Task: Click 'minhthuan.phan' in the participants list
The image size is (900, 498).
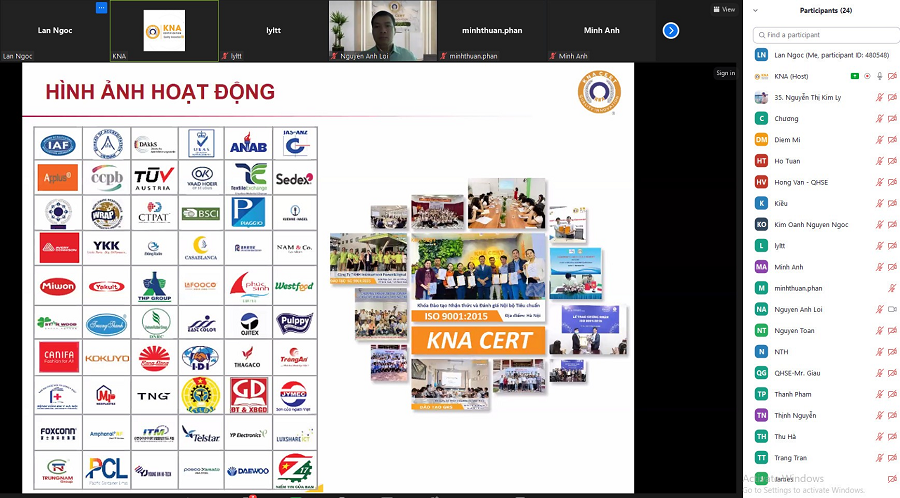Action: pyautogui.click(x=798, y=289)
